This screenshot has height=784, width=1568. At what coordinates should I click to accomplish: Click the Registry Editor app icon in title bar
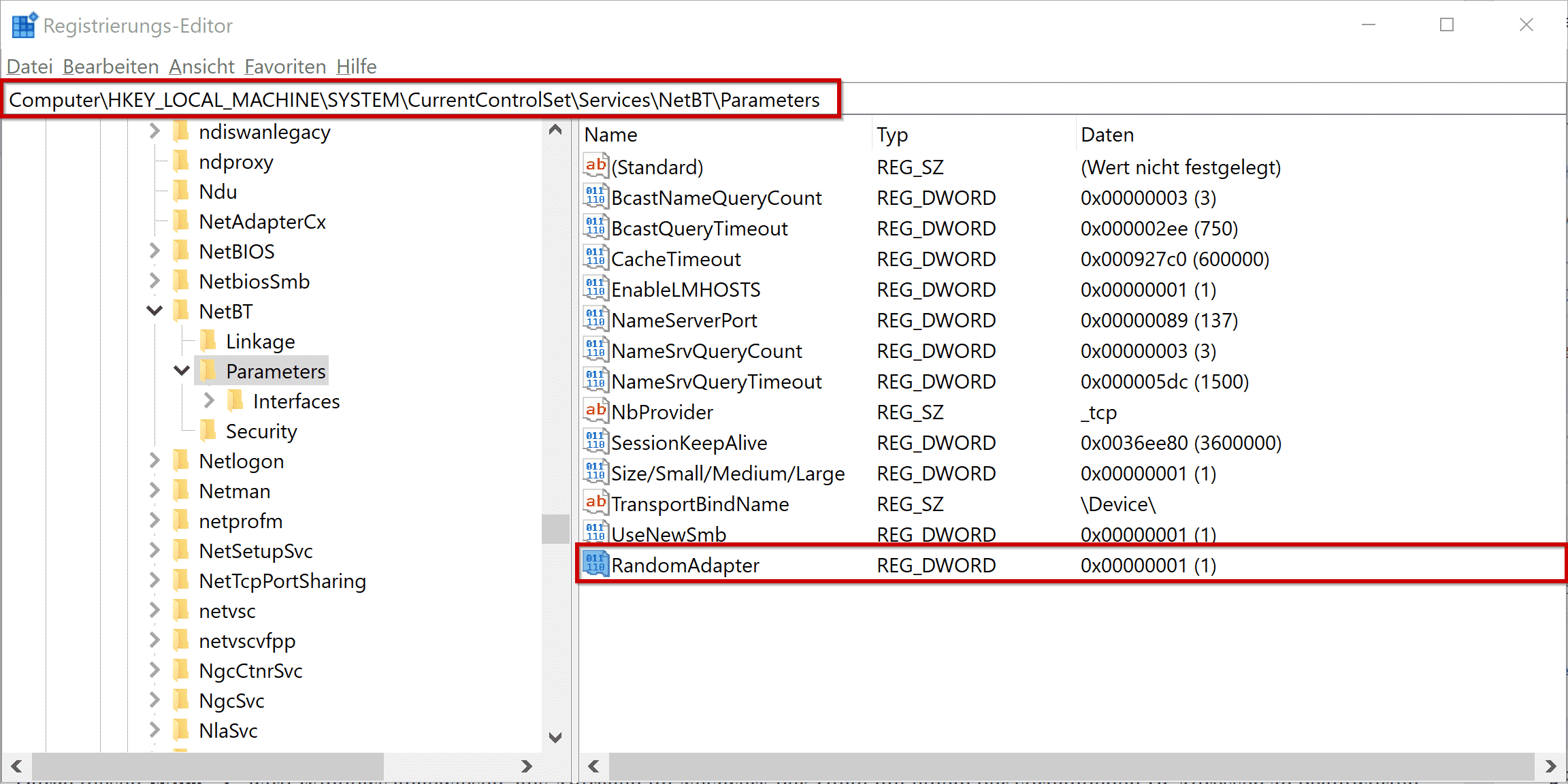point(24,25)
